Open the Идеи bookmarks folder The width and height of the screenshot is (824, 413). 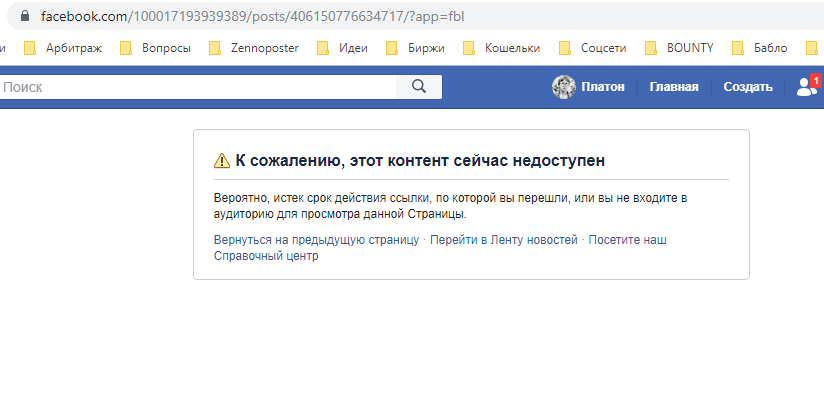[343, 48]
